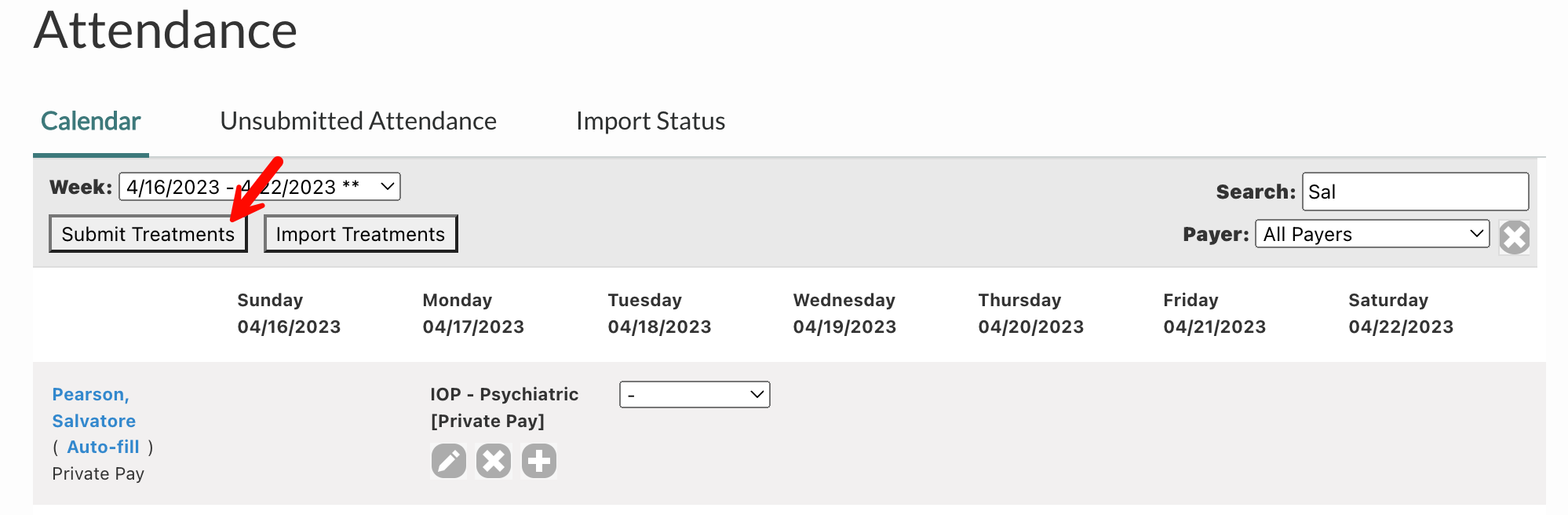Screen dimensions: 1568x515
Task: Open the Unsubmitted Attendance tab
Action: pyautogui.click(x=358, y=122)
